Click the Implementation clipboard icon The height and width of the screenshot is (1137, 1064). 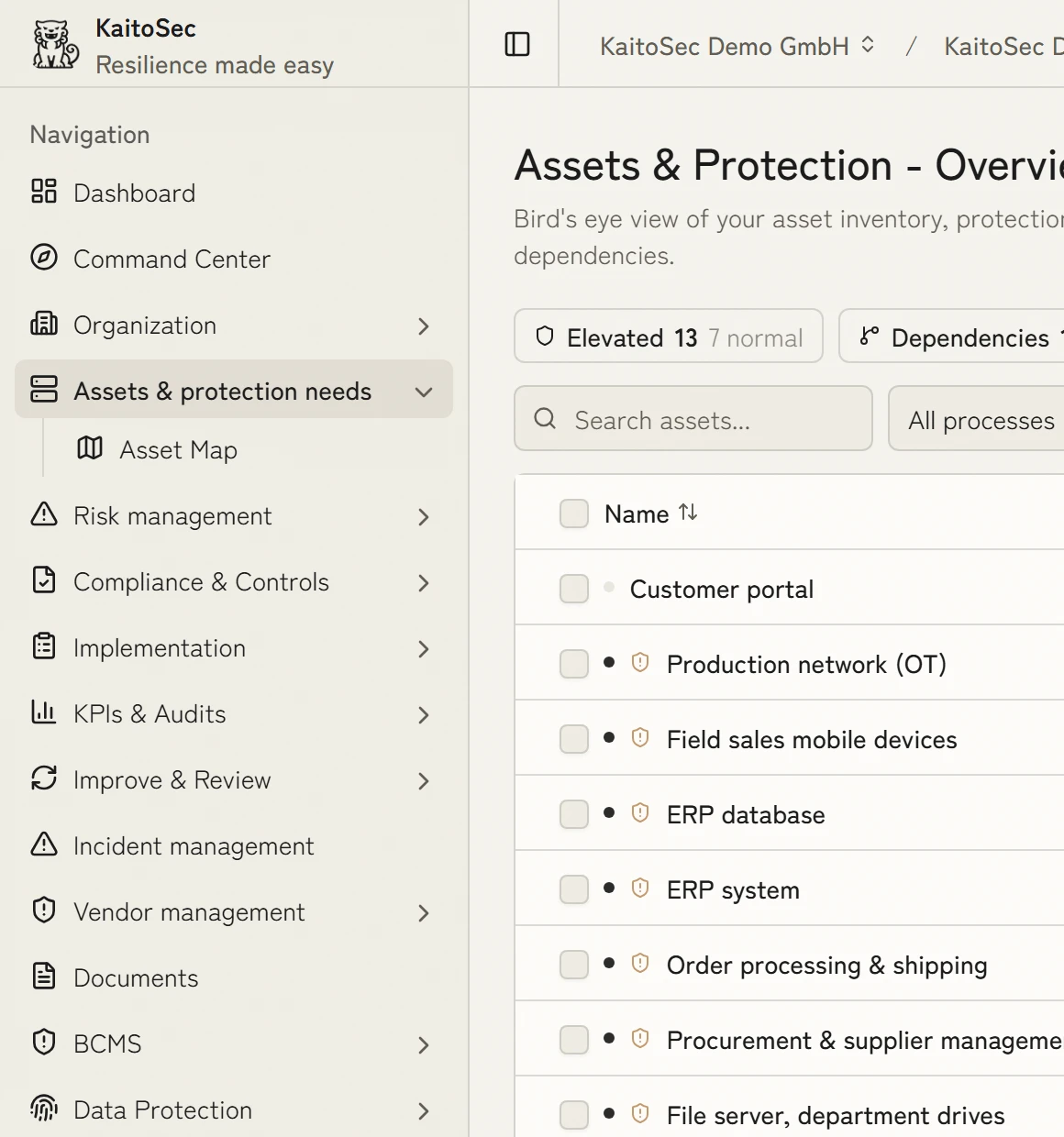44,646
